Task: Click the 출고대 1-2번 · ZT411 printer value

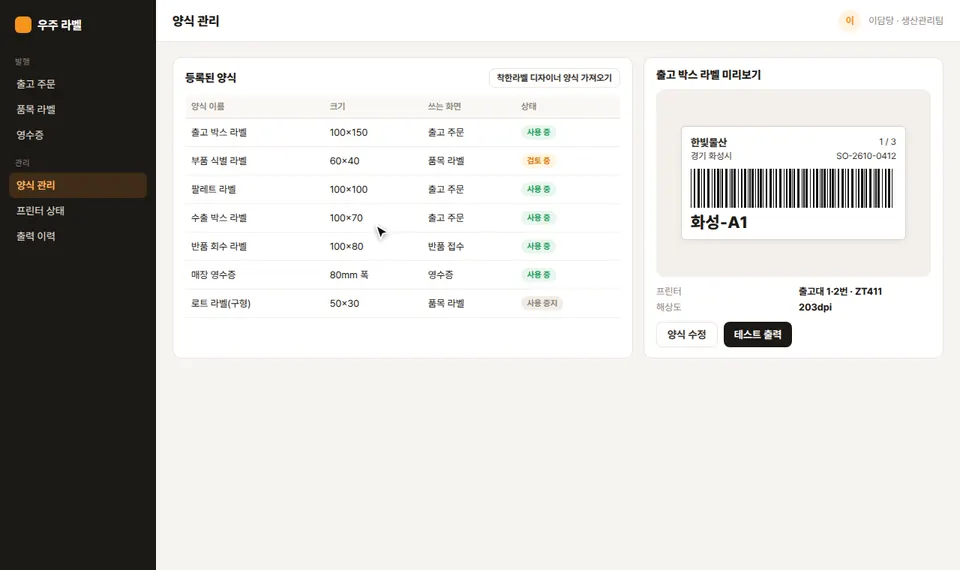Action: coord(840,291)
